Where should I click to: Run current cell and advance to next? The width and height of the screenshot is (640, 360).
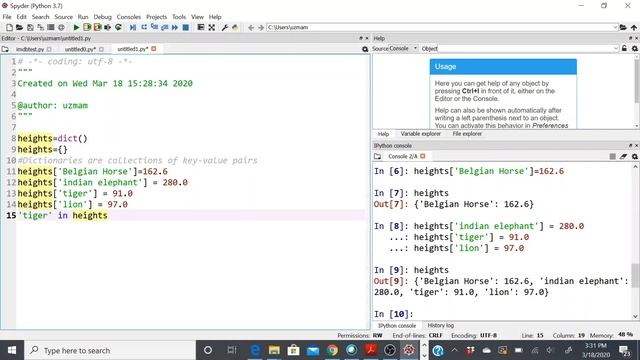tap(97, 27)
